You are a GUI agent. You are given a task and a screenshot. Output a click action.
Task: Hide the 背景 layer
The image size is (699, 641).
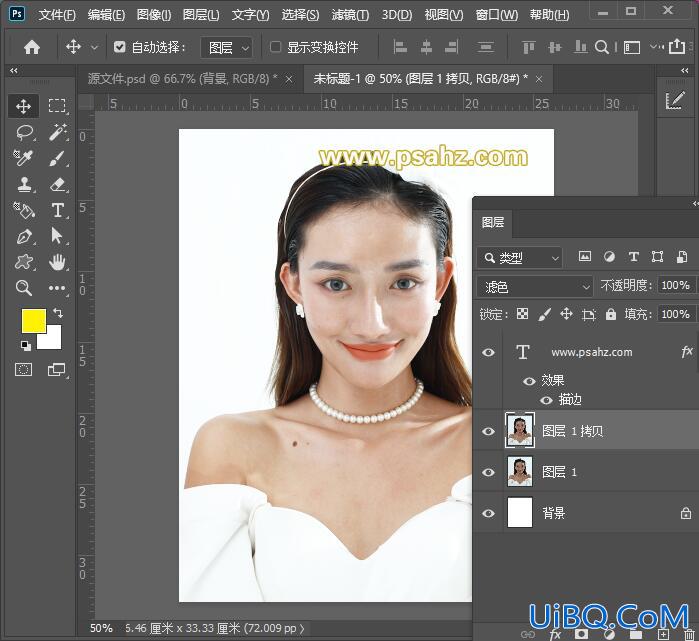[489, 513]
